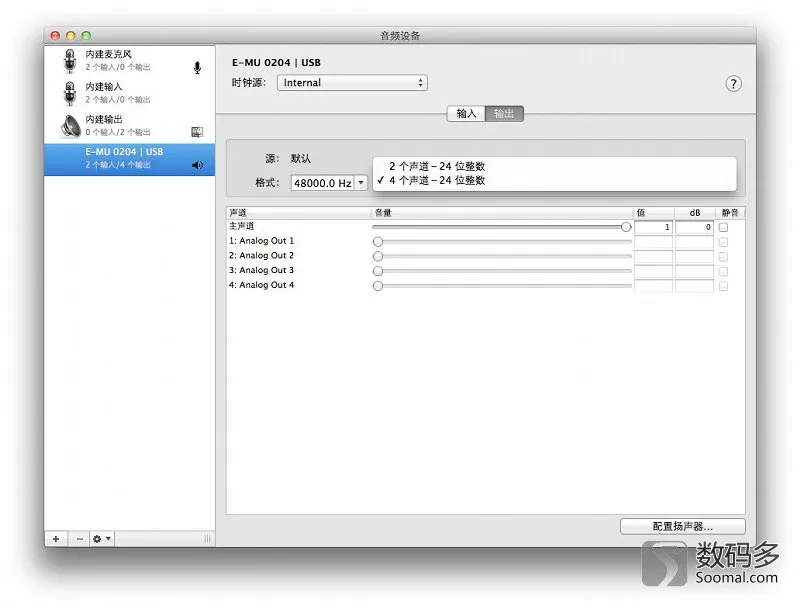This screenshot has height=608, width=800.
Task: Select the built-in microphone device icon
Action: 70,61
